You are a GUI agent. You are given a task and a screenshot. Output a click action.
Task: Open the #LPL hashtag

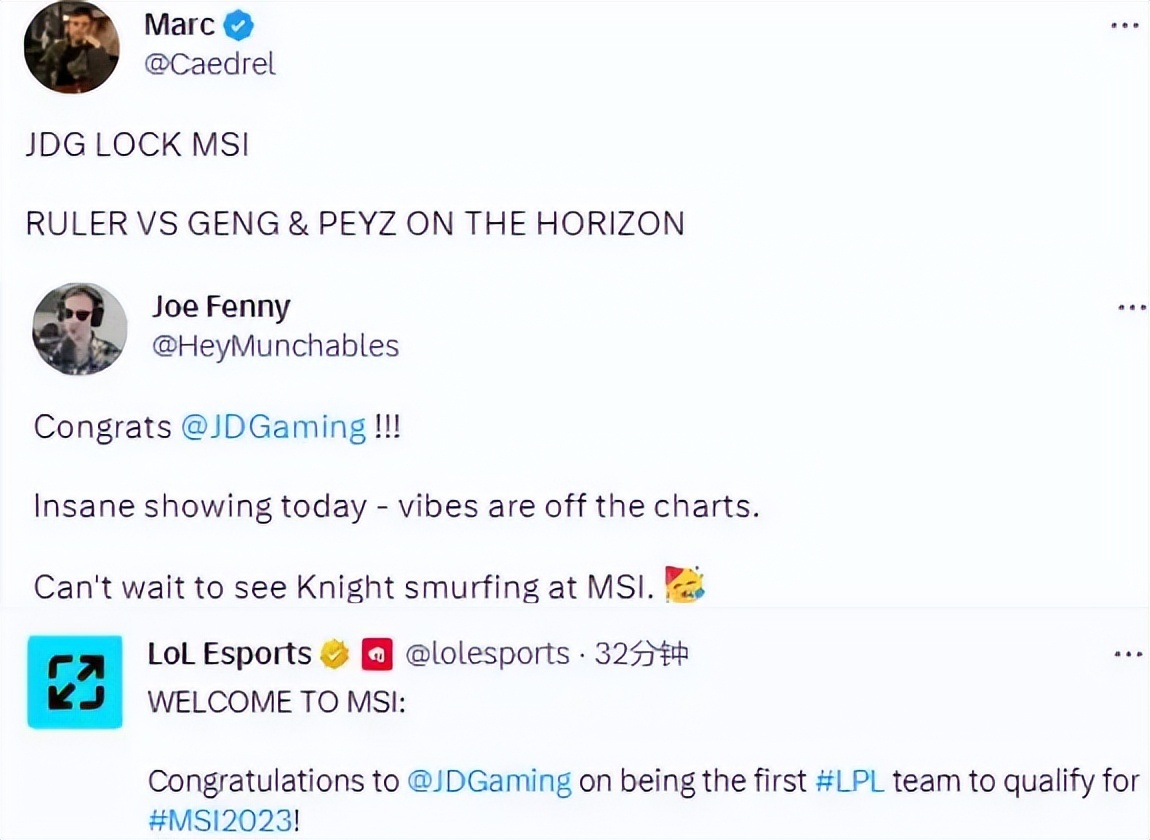click(849, 780)
